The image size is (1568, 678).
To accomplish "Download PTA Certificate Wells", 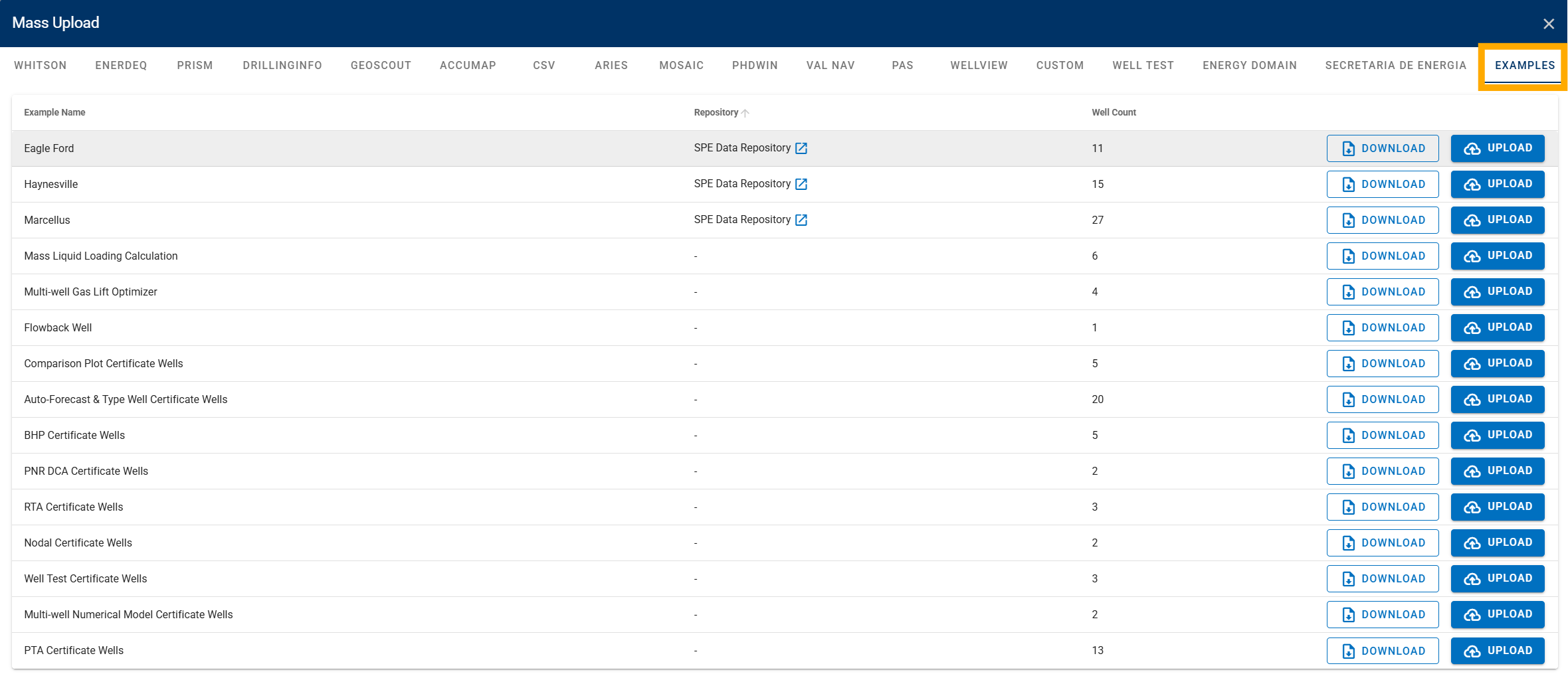I will pyautogui.click(x=1383, y=651).
